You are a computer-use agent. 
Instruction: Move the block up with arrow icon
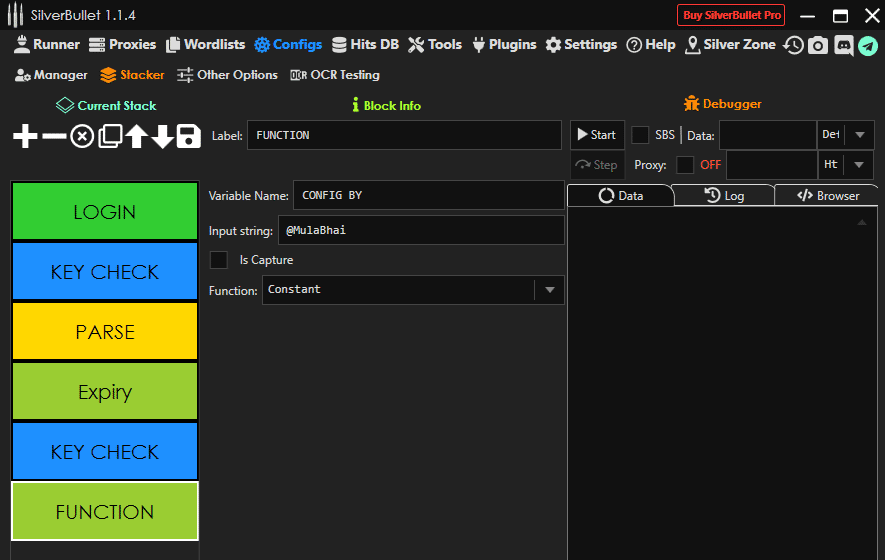(x=136, y=137)
